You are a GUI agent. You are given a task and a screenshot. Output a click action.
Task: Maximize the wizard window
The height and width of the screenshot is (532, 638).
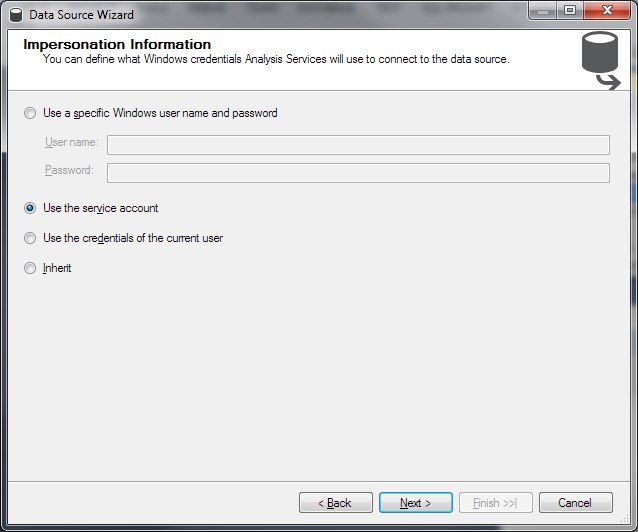(571, 12)
